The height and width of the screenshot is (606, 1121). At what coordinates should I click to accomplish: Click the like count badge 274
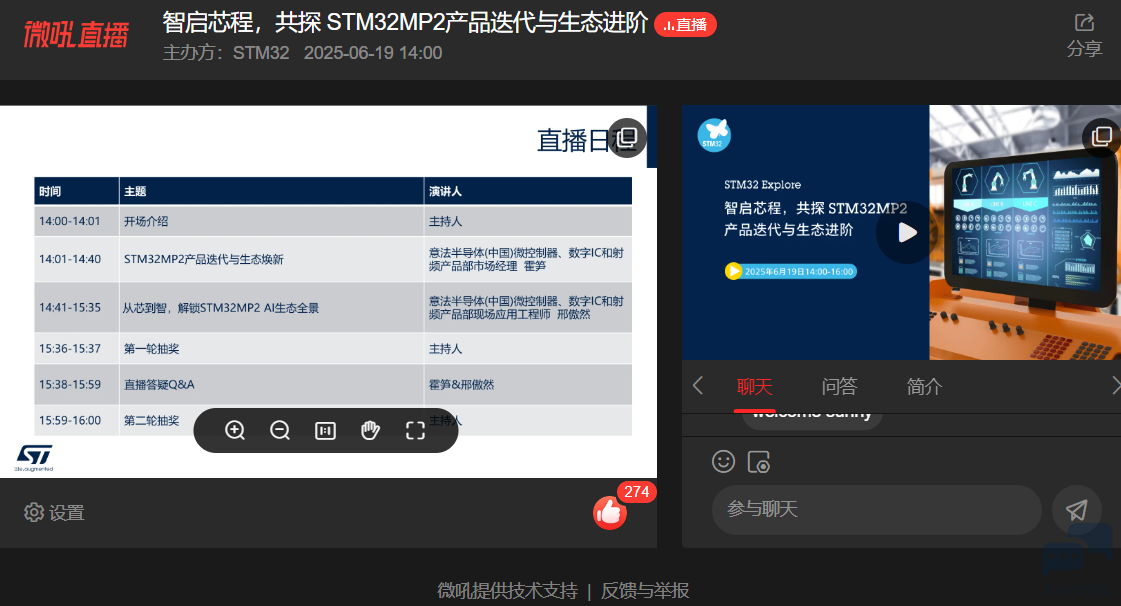tap(636, 492)
